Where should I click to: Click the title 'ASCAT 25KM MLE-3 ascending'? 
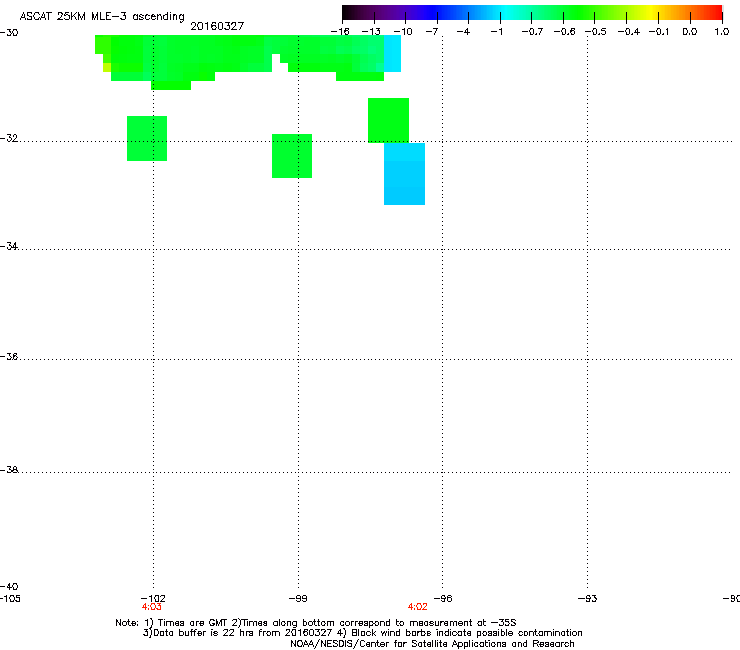102,16
